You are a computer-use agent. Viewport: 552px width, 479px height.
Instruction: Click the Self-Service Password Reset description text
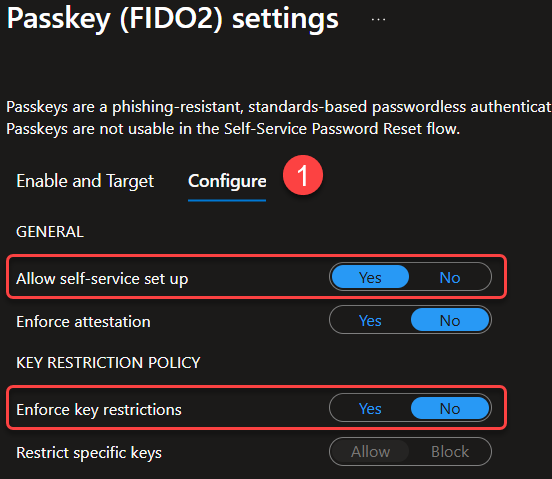(233, 129)
